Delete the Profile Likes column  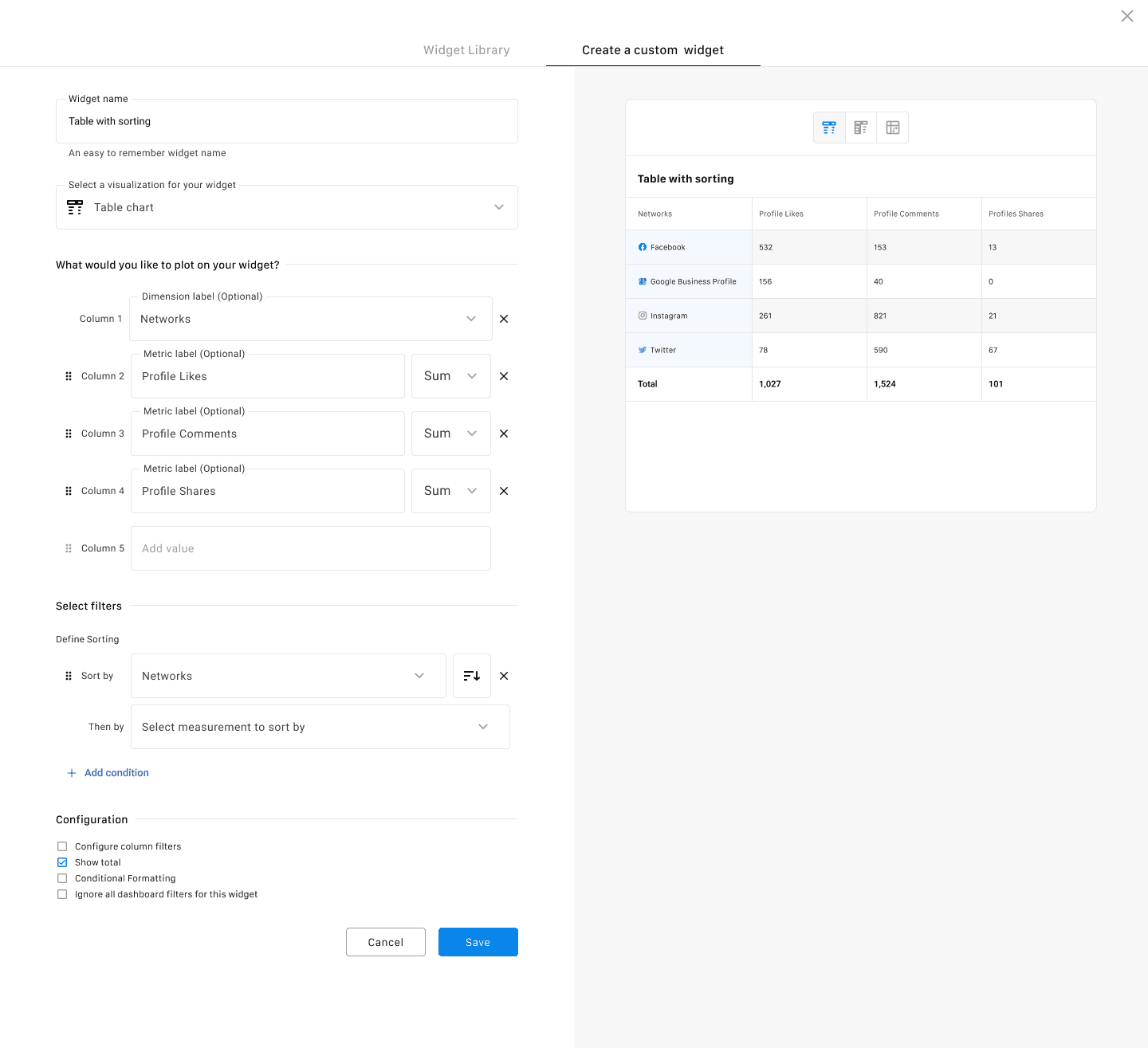pos(504,376)
